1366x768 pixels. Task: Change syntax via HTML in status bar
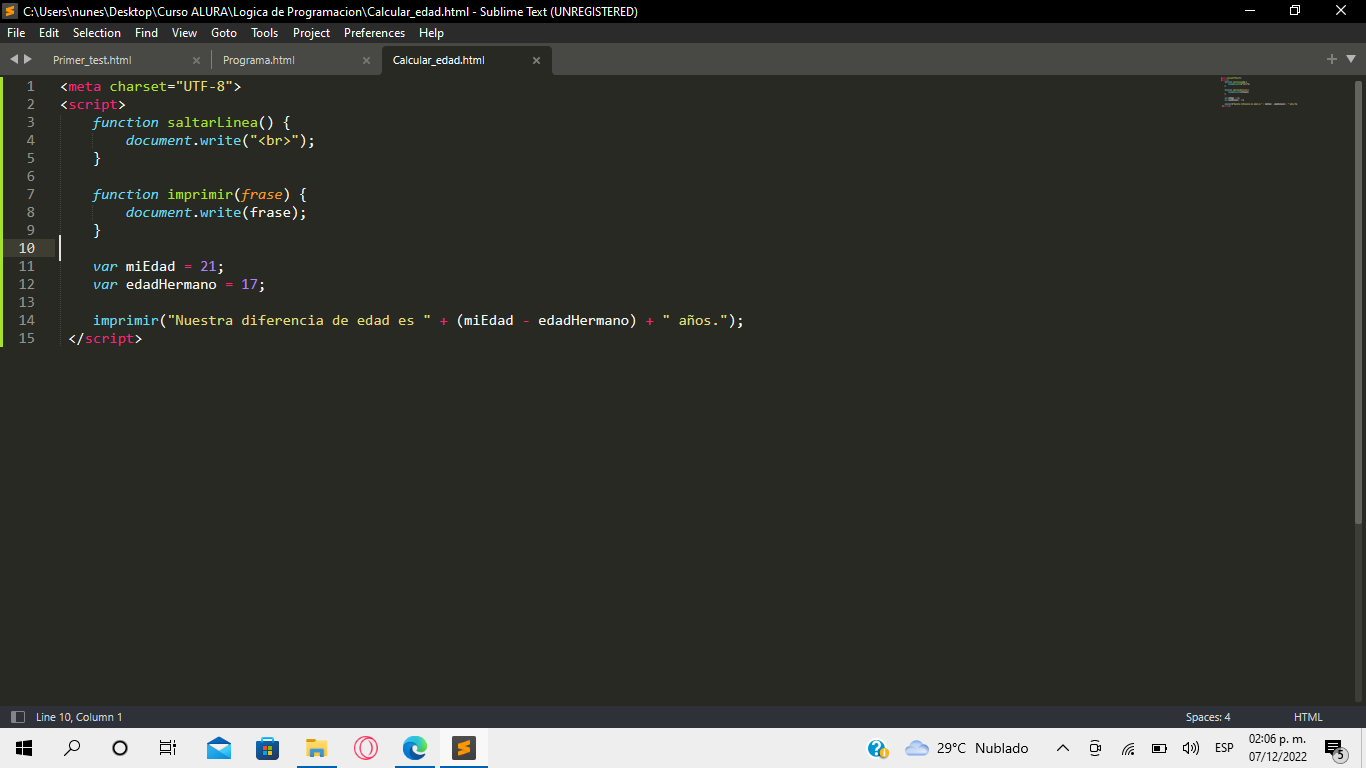tap(1308, 717)
